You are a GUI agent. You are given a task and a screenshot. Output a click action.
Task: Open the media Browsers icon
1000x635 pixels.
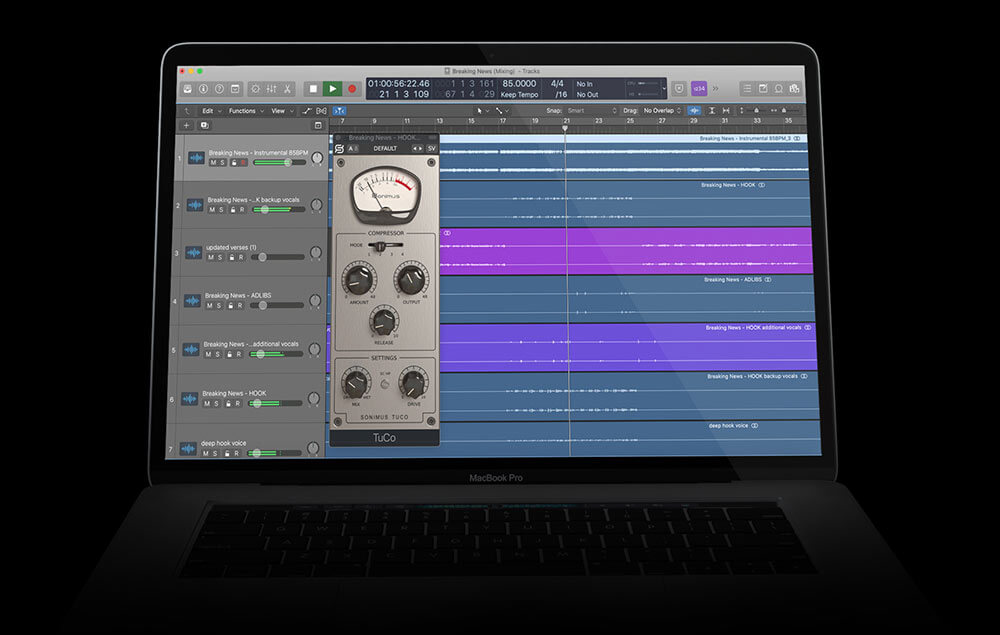click(x=795, y=89)
